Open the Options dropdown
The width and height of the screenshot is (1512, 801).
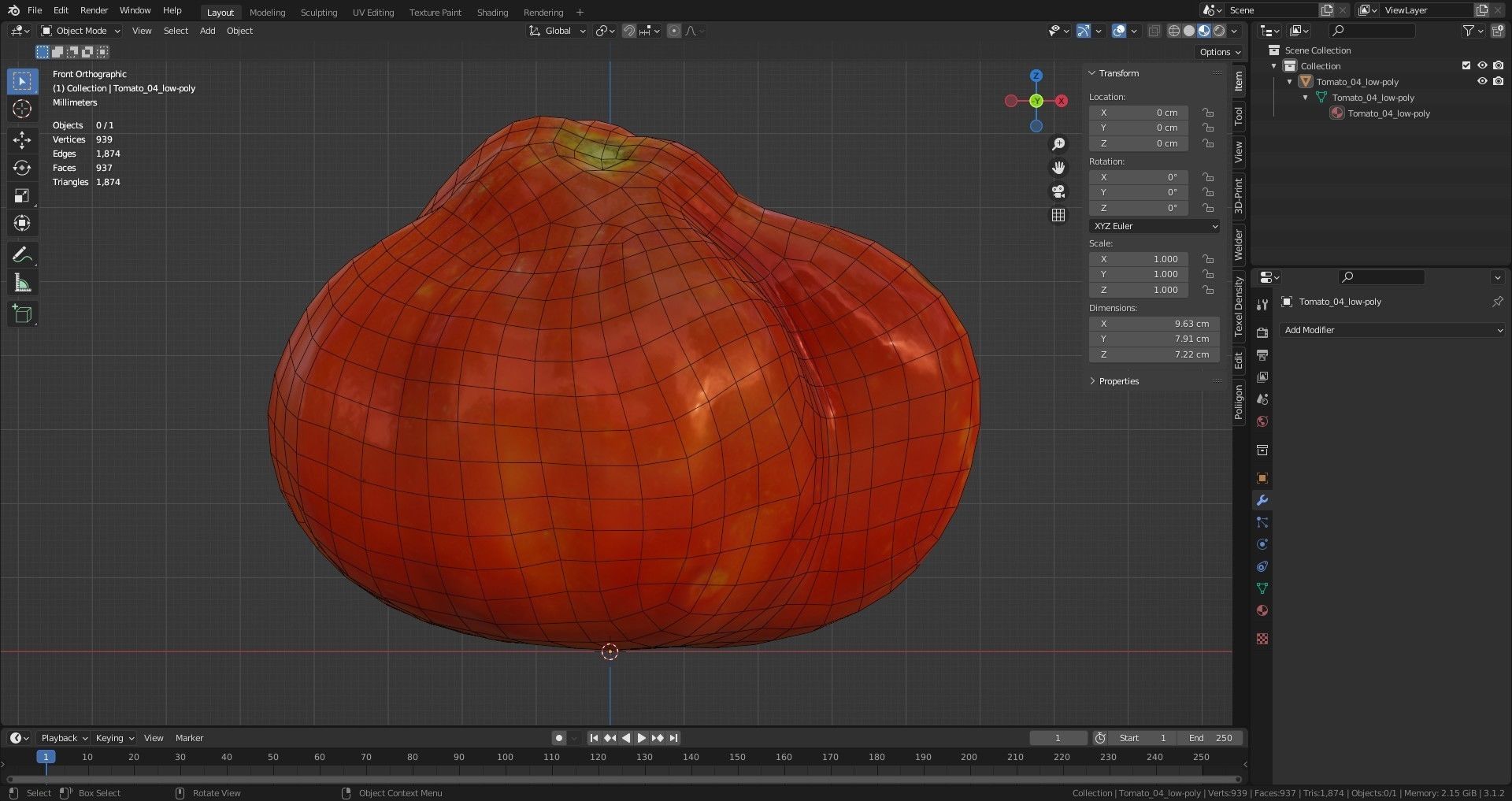point(1220,52)
